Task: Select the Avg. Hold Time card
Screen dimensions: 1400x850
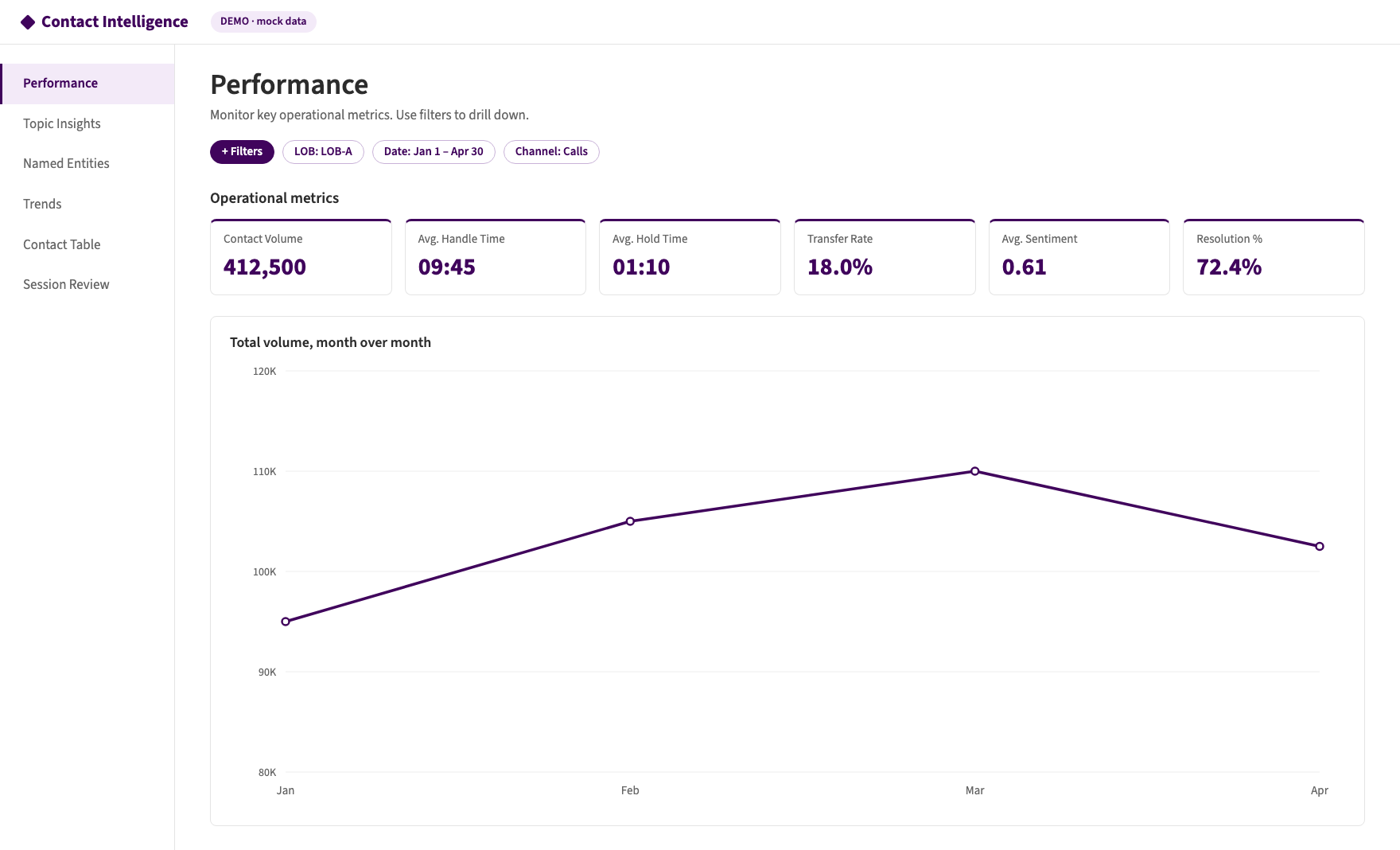Action: (690, 257)
